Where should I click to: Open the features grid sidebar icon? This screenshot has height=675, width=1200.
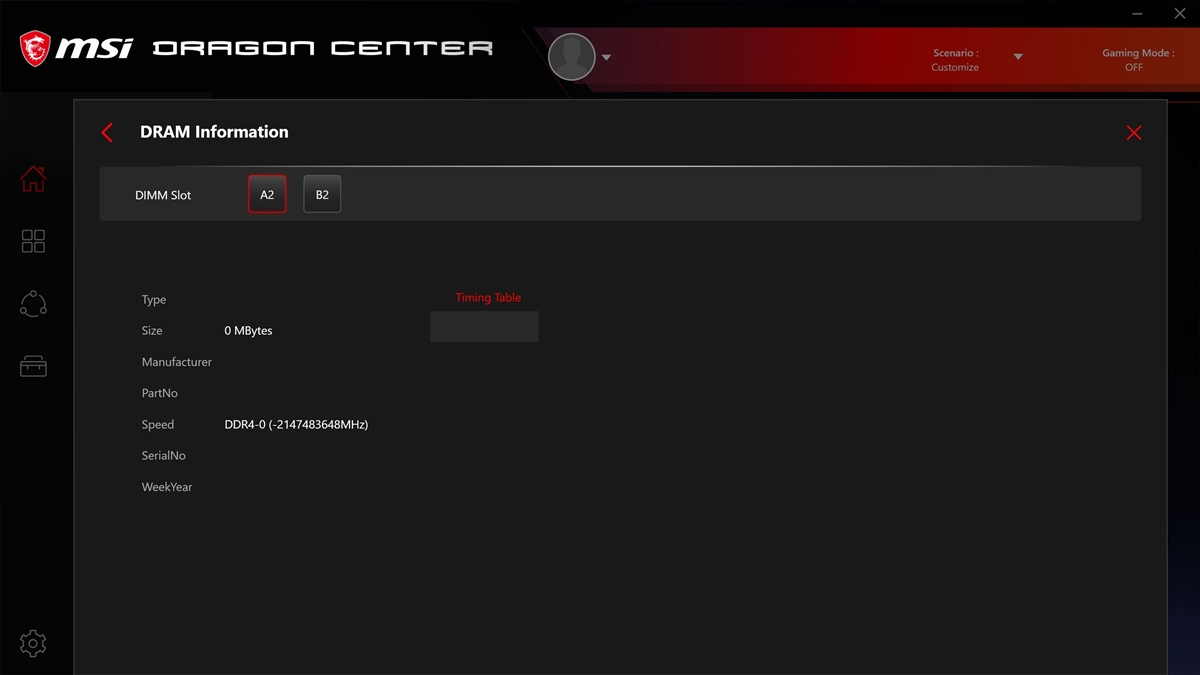click(x=33, y=241)
